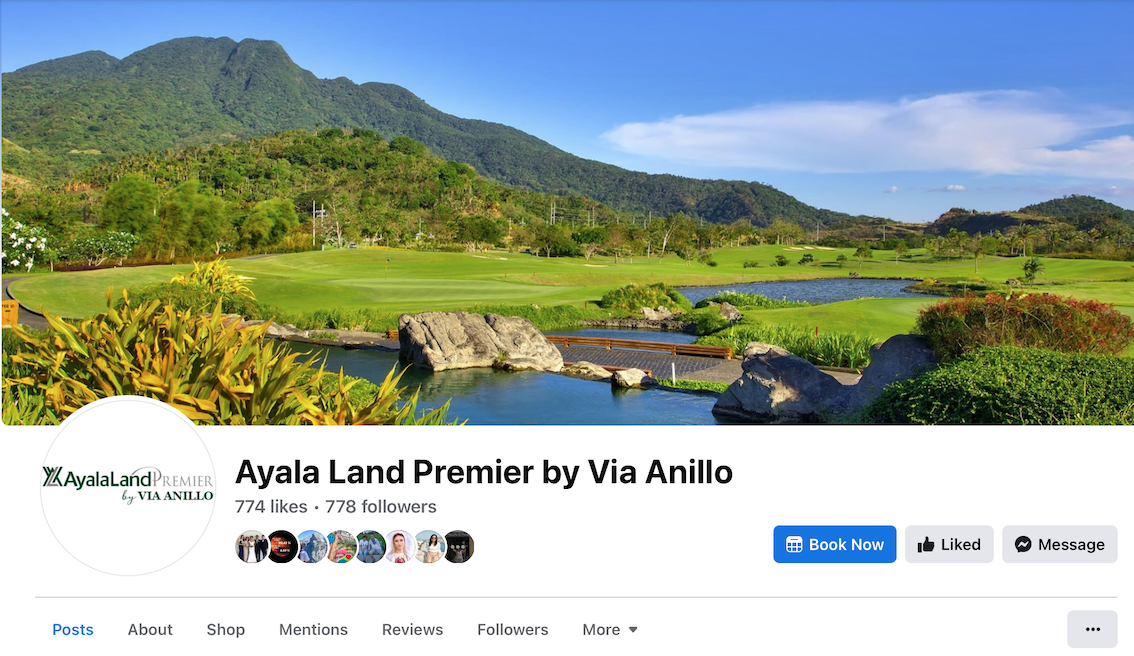
Task: Click the calendar icon on Book Now
Action: (x=794, y=545)
